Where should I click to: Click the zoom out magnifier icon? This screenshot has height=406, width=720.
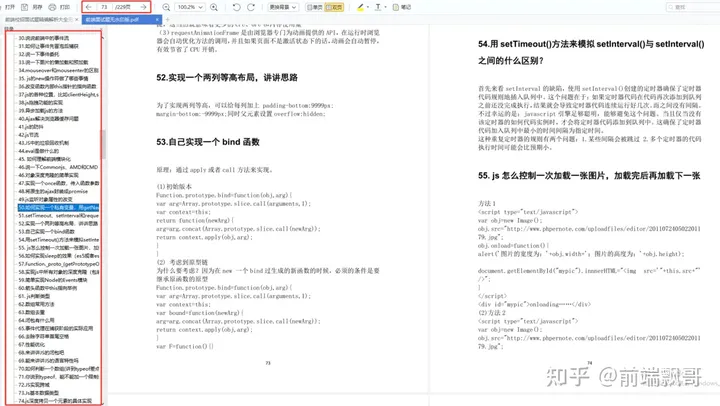(x=166, y=7)
